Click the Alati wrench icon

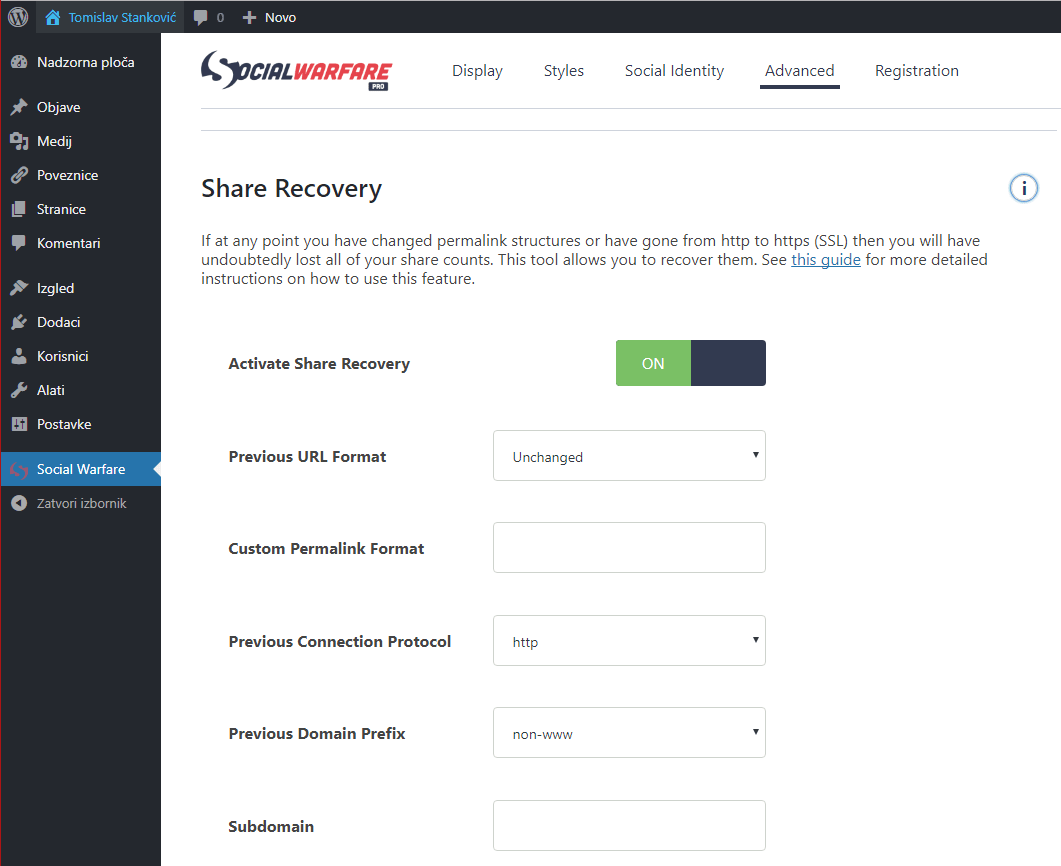tap(19, 390)
